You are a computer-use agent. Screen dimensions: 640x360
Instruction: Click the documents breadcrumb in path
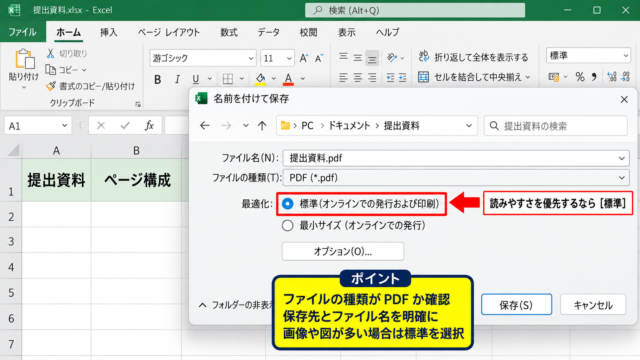click(349, 126)
